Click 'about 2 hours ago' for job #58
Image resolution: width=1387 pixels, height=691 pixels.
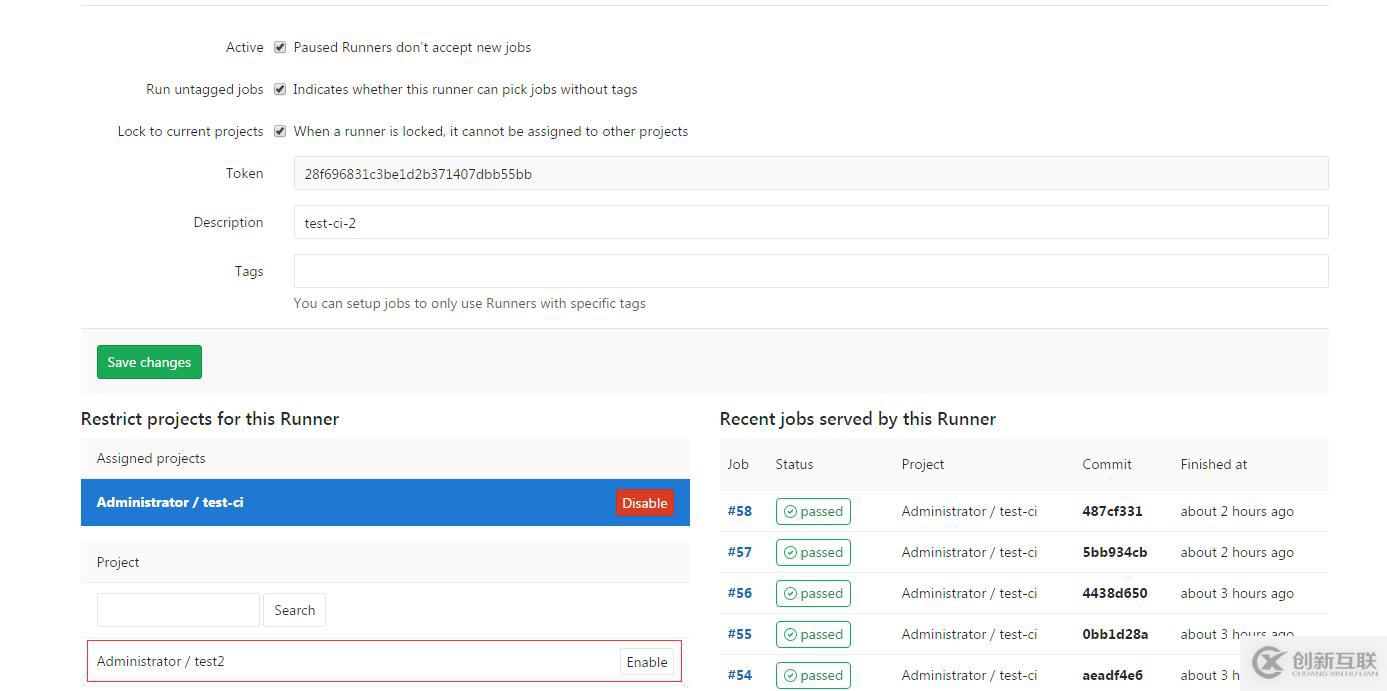tap(1237, 511)
